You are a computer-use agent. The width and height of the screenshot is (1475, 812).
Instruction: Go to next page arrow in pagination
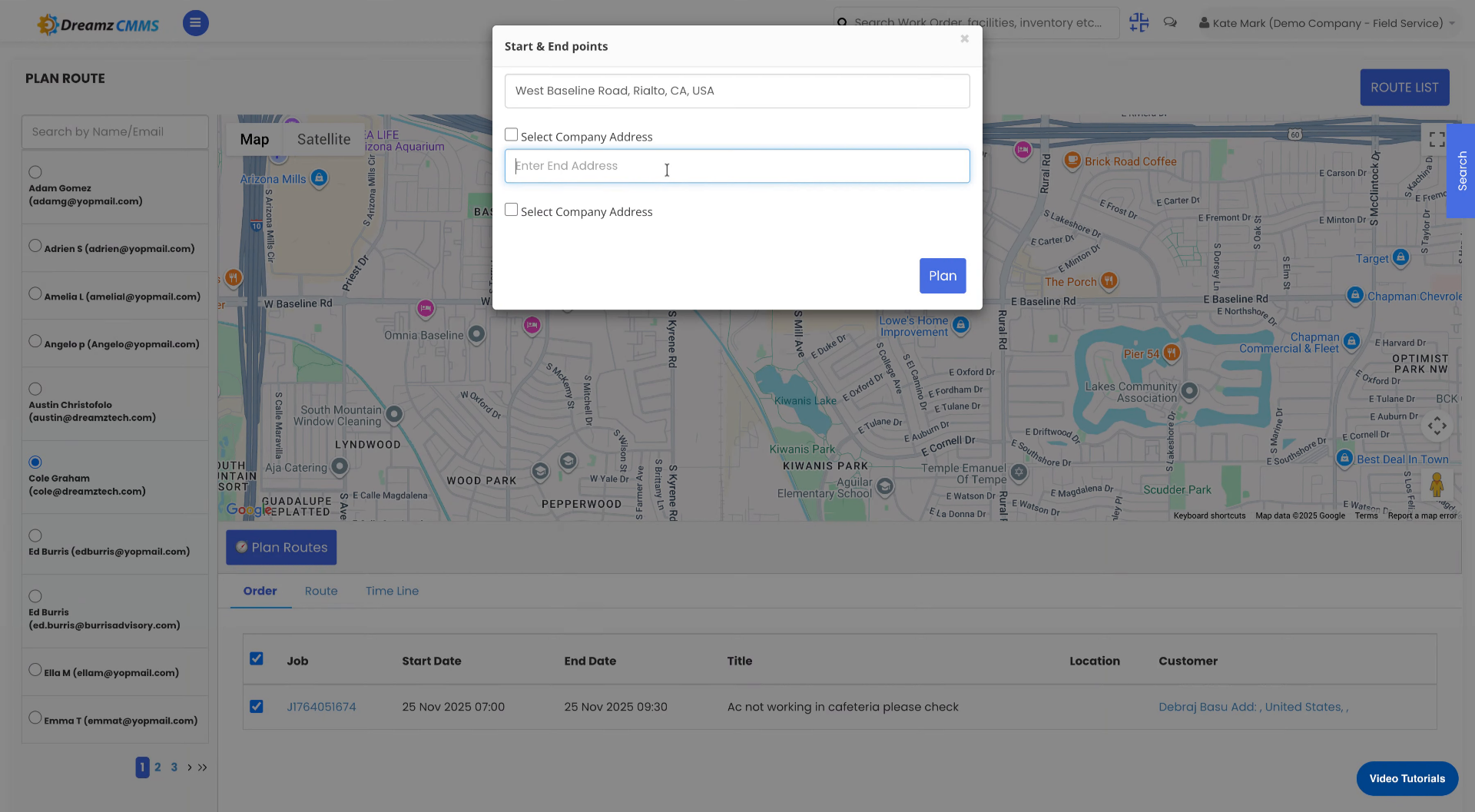click(190, 767)
